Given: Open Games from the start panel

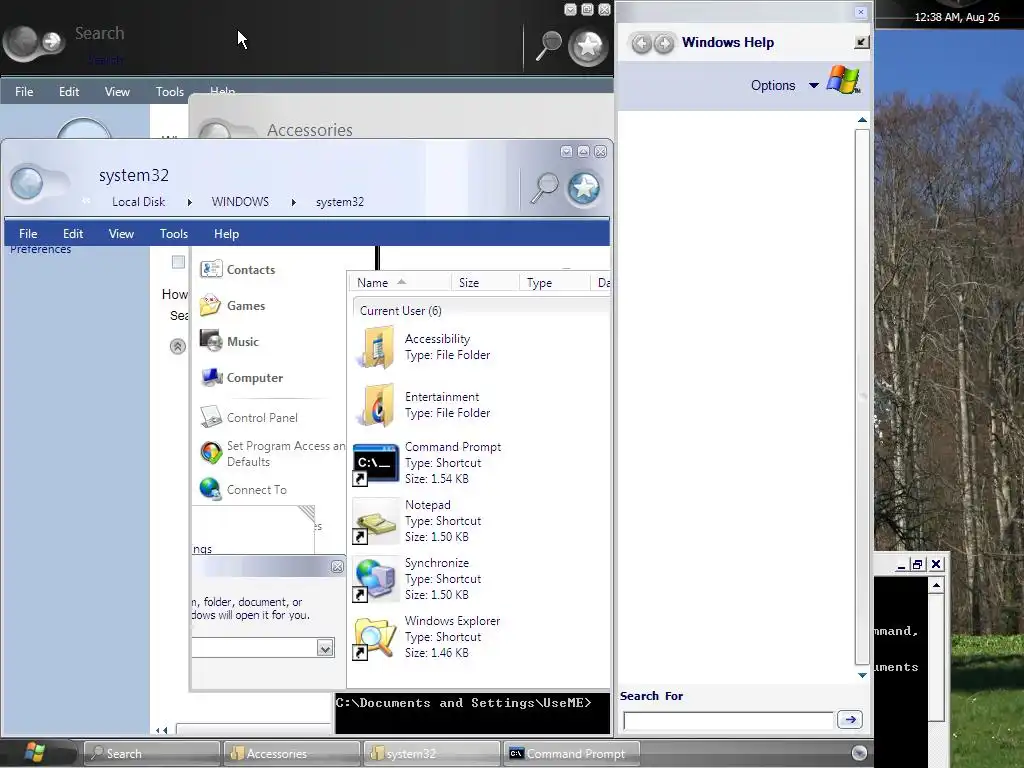Looking at the screenshot, I should tap(246, 306).
